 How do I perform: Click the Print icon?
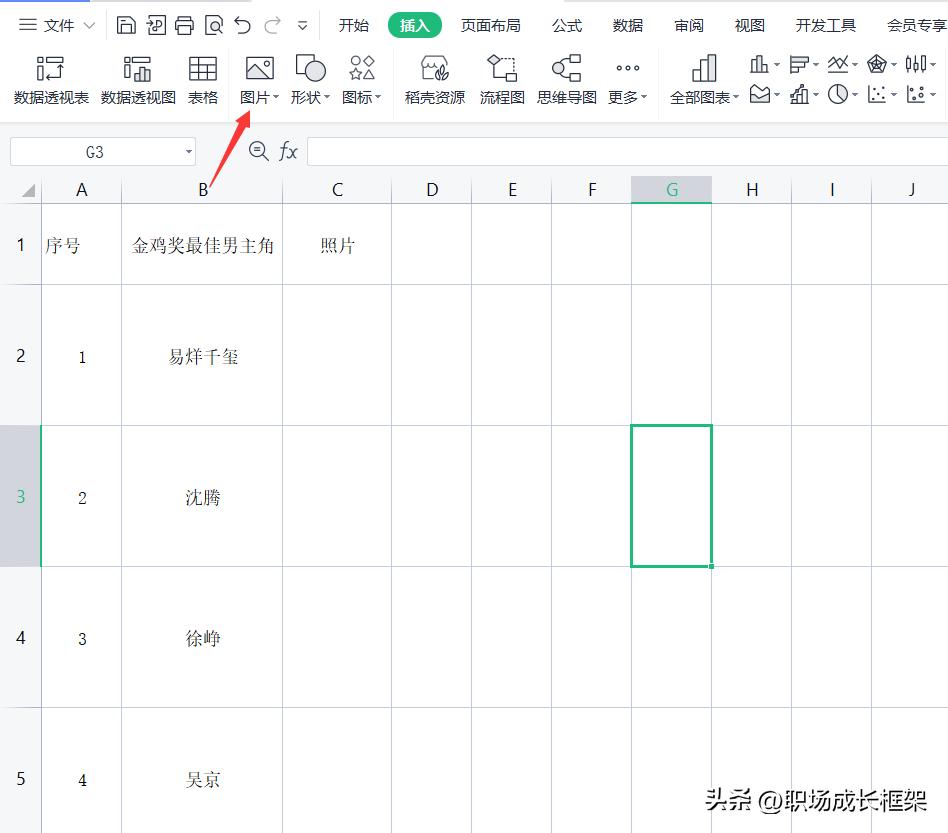click(186, 25)
